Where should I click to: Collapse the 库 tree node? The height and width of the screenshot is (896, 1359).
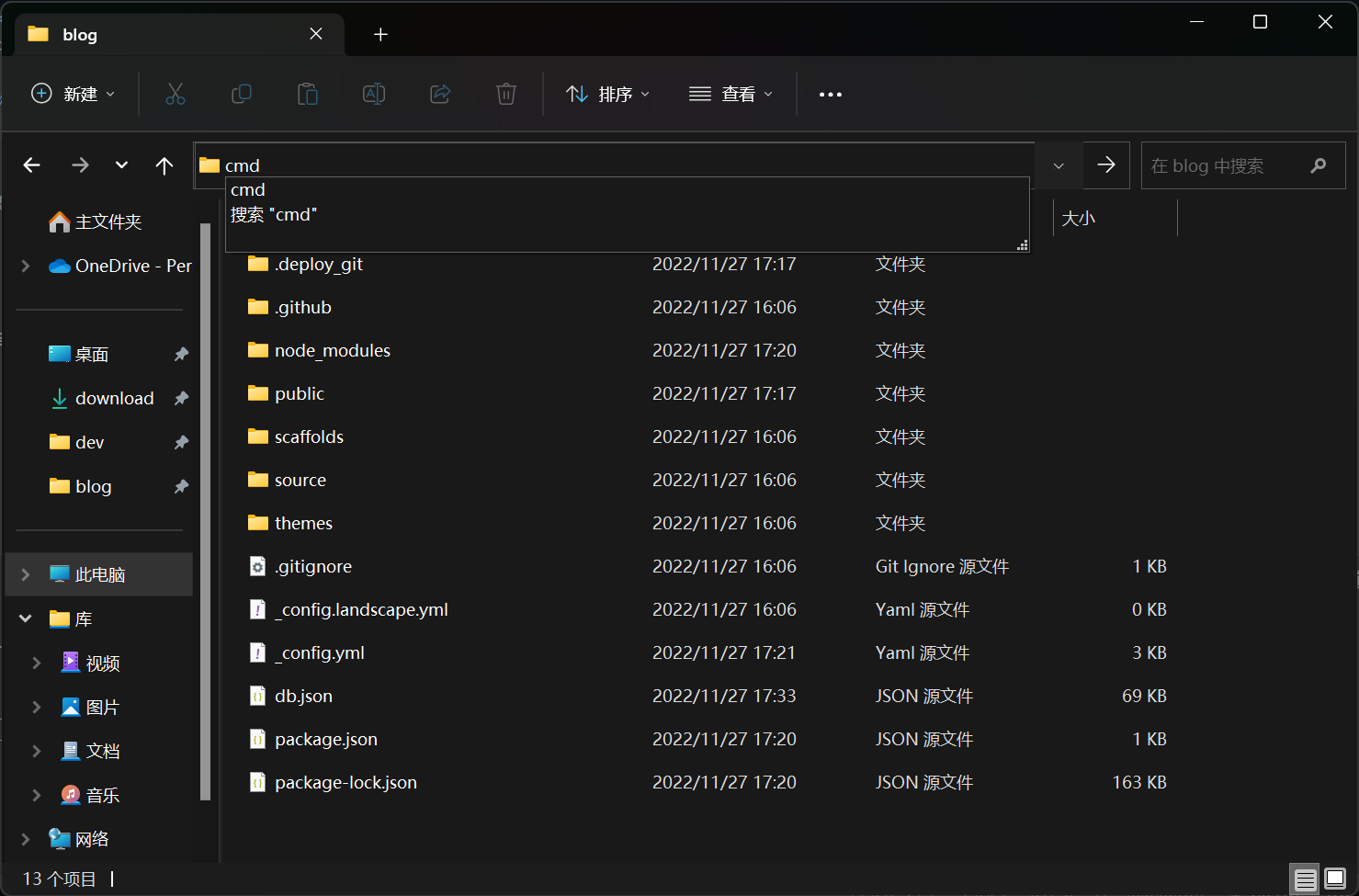click(26, 618)
